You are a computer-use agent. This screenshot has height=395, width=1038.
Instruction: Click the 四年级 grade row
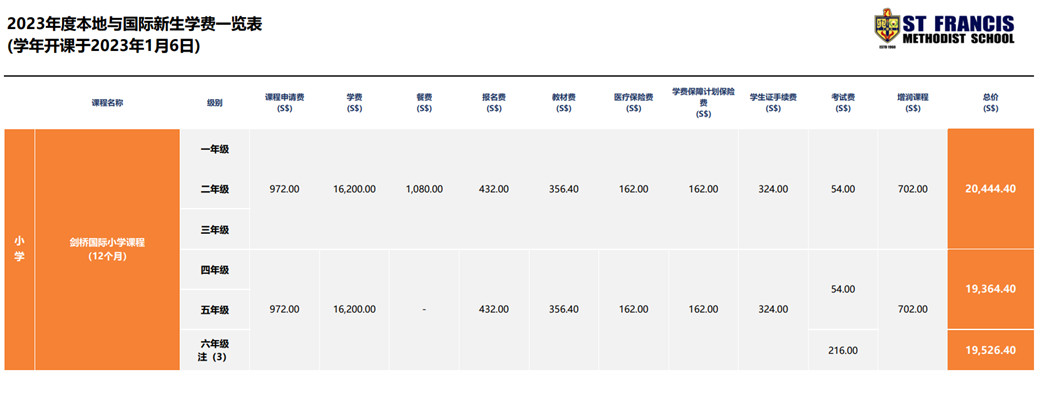point(214,270)
